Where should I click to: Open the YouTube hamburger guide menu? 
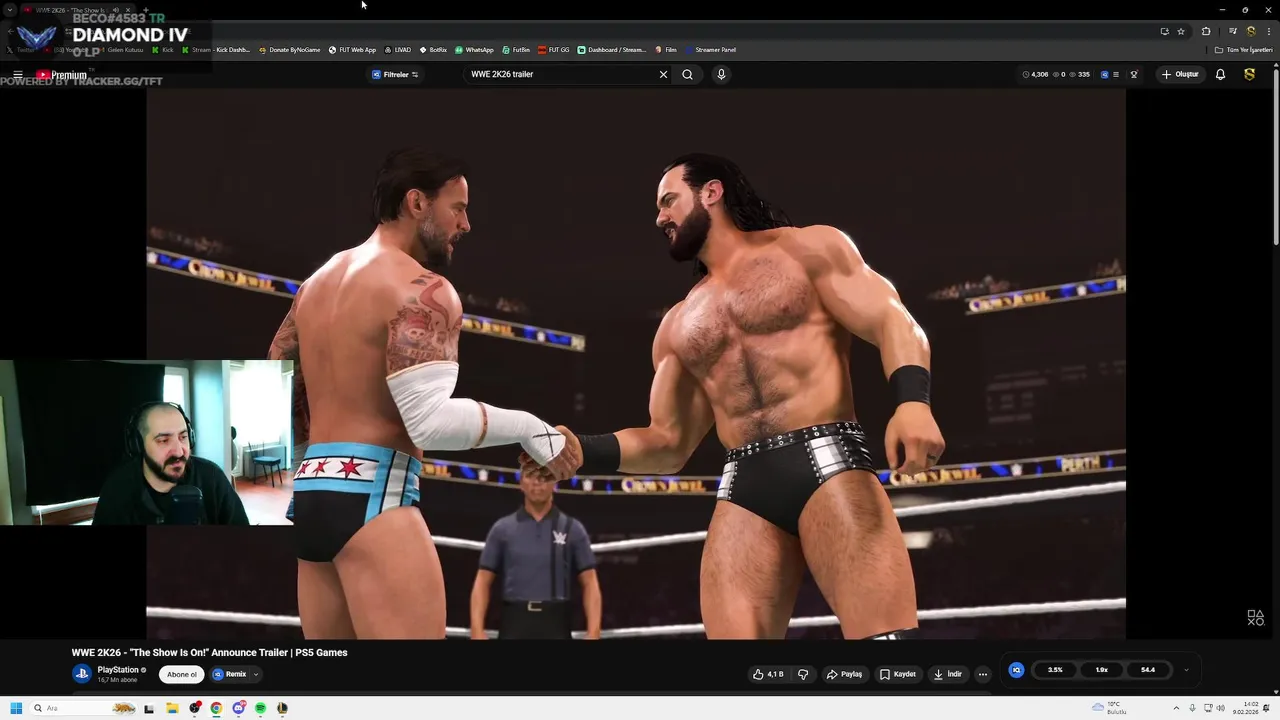click(18, 75)
